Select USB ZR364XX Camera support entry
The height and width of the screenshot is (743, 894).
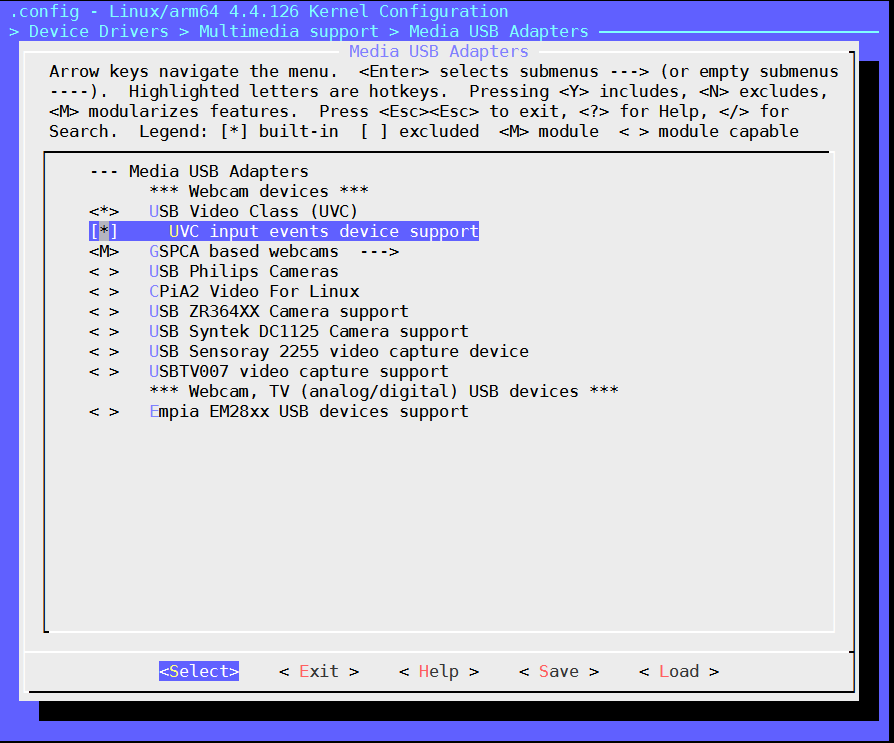click(279, 311)
